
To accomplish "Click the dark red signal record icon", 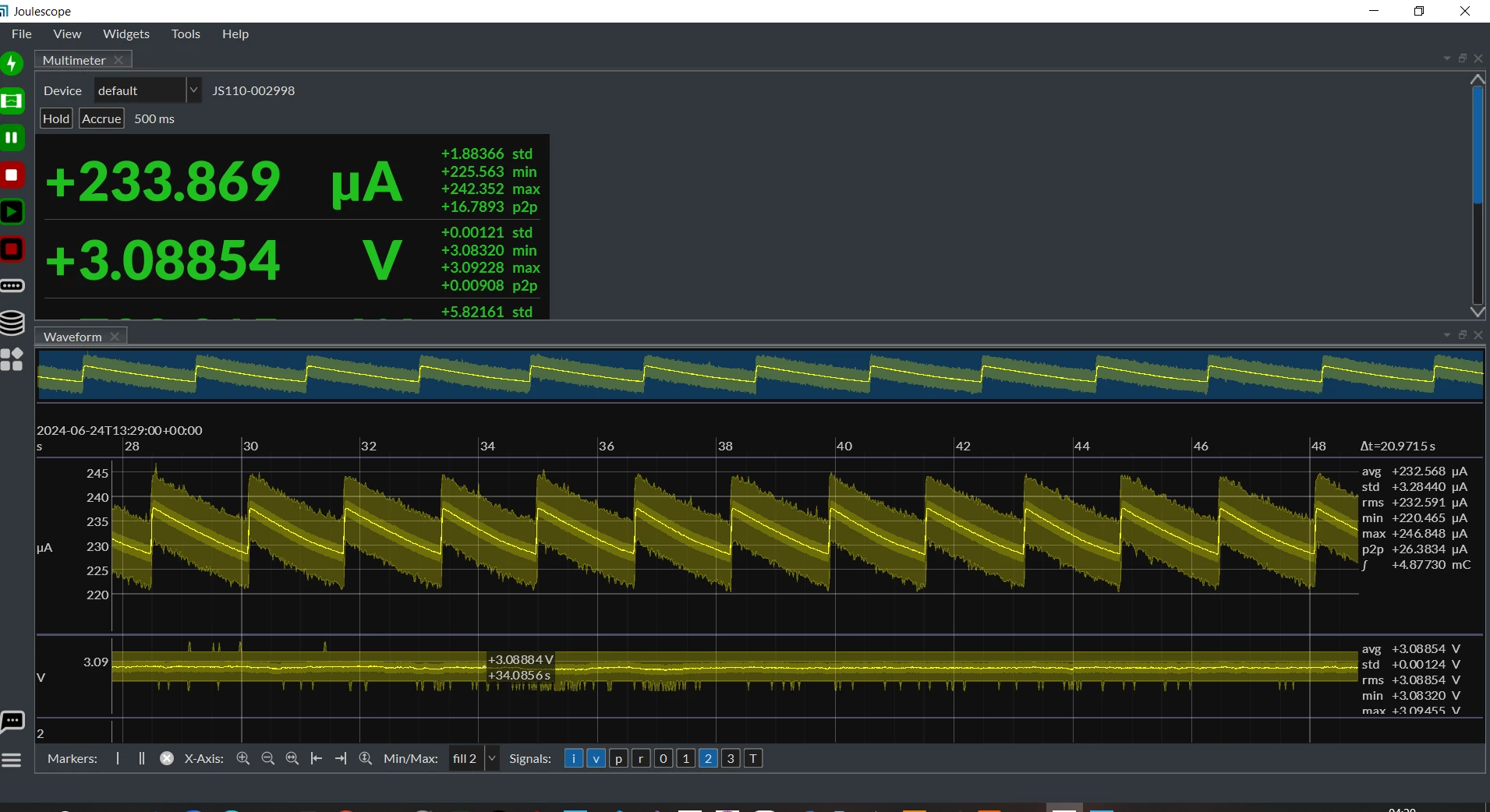I will pyautogui.click(x=12, y=249).
